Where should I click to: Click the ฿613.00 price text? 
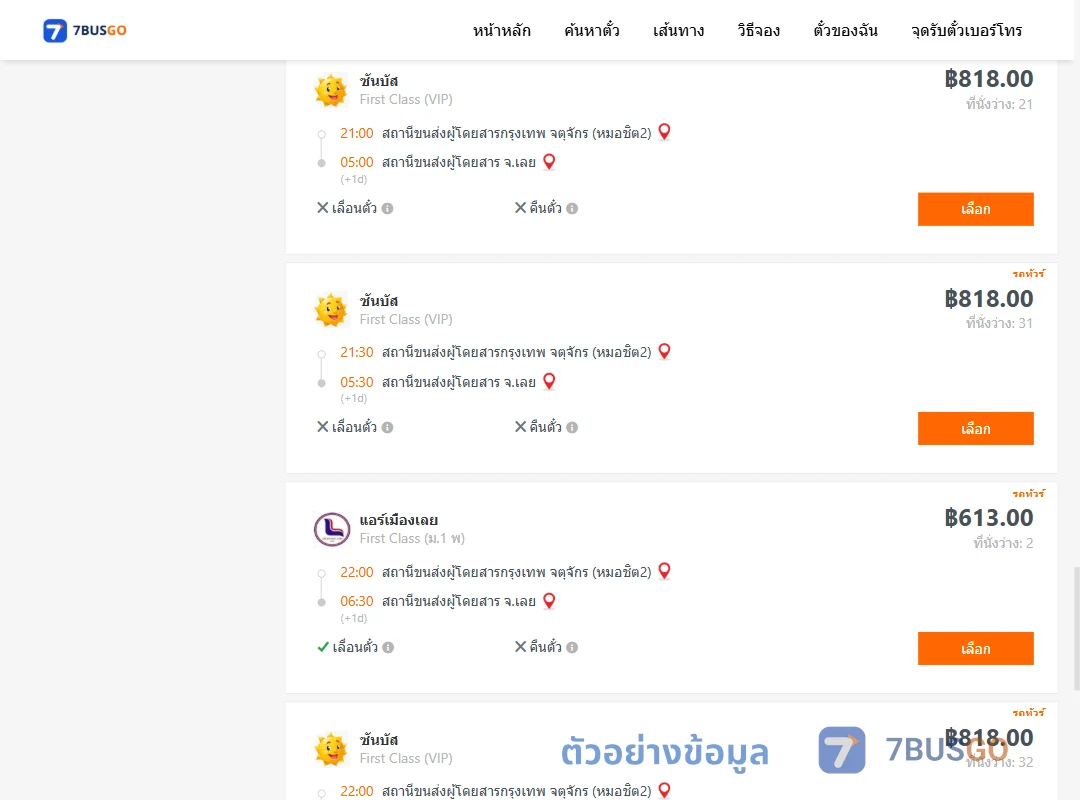[988, 517]
